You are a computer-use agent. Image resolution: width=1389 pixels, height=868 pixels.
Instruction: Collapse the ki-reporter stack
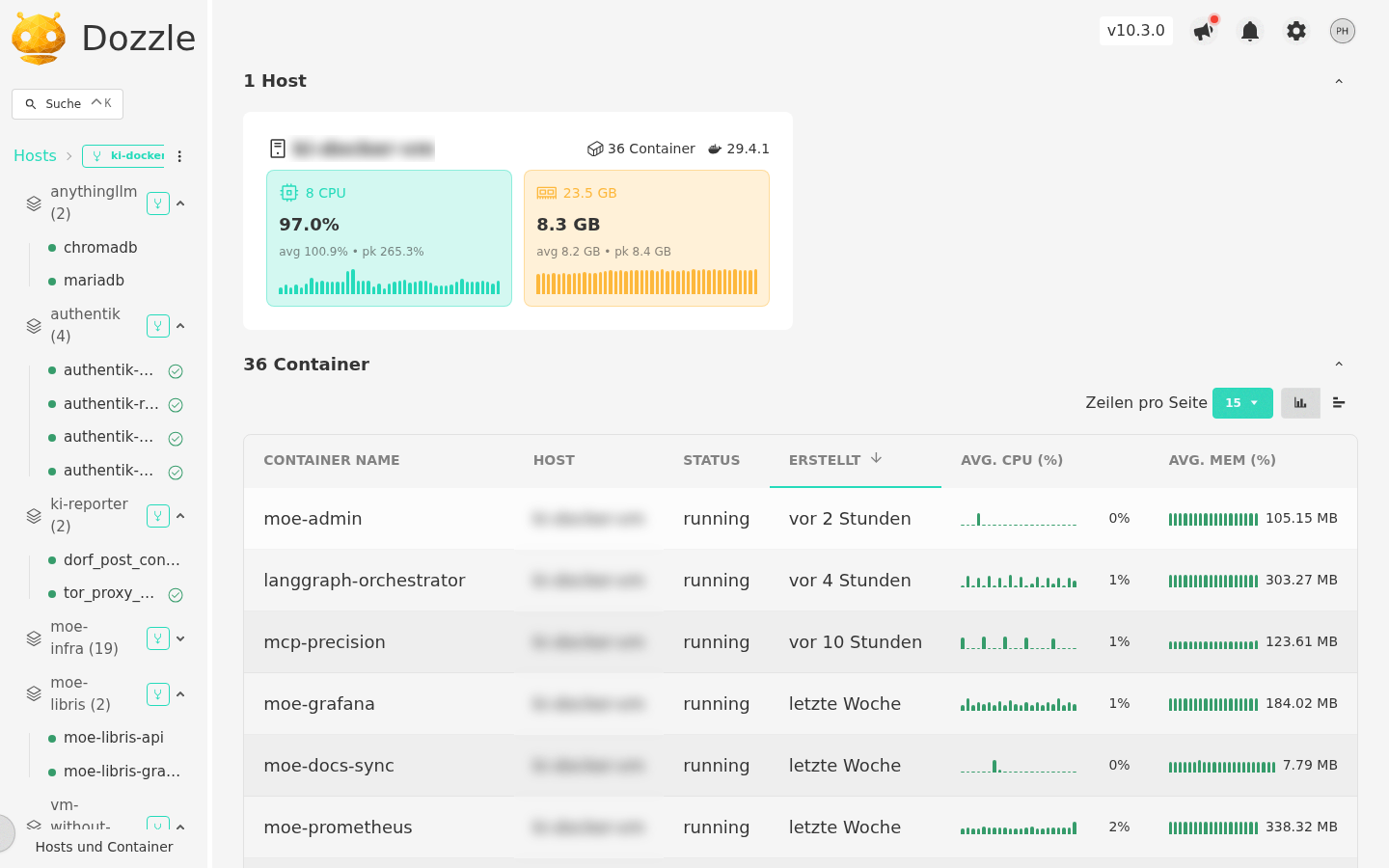tap(180, 516)
